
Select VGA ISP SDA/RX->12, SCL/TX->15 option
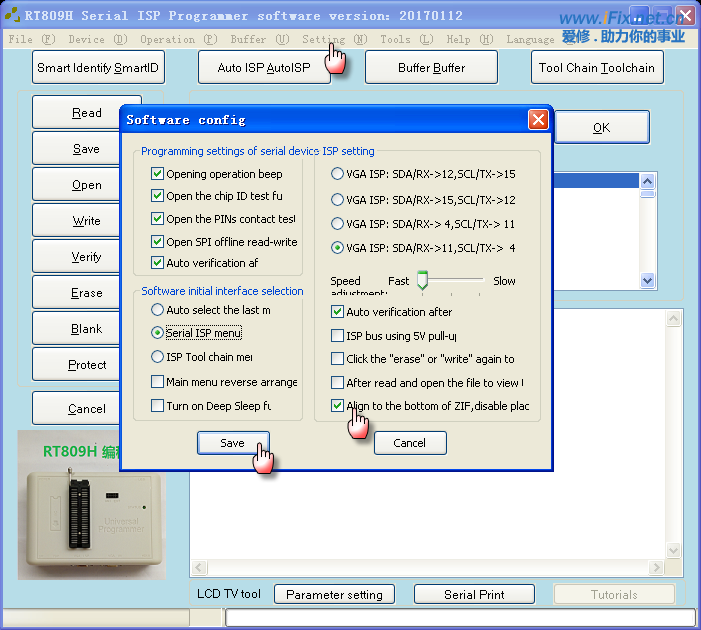pos(337,174)
